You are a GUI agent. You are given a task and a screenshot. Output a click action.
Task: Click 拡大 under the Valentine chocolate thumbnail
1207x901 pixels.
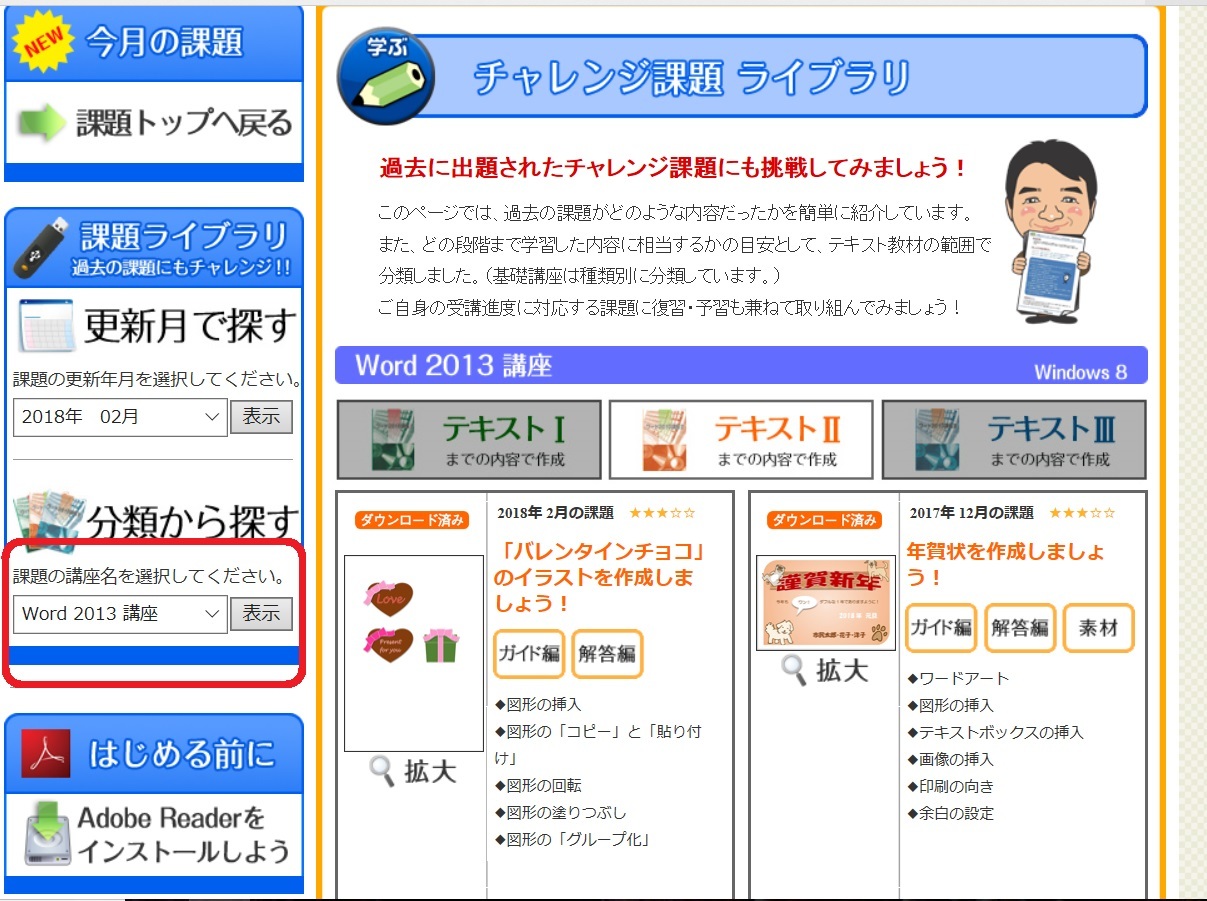pyautogui.click(x=429, y=772)
